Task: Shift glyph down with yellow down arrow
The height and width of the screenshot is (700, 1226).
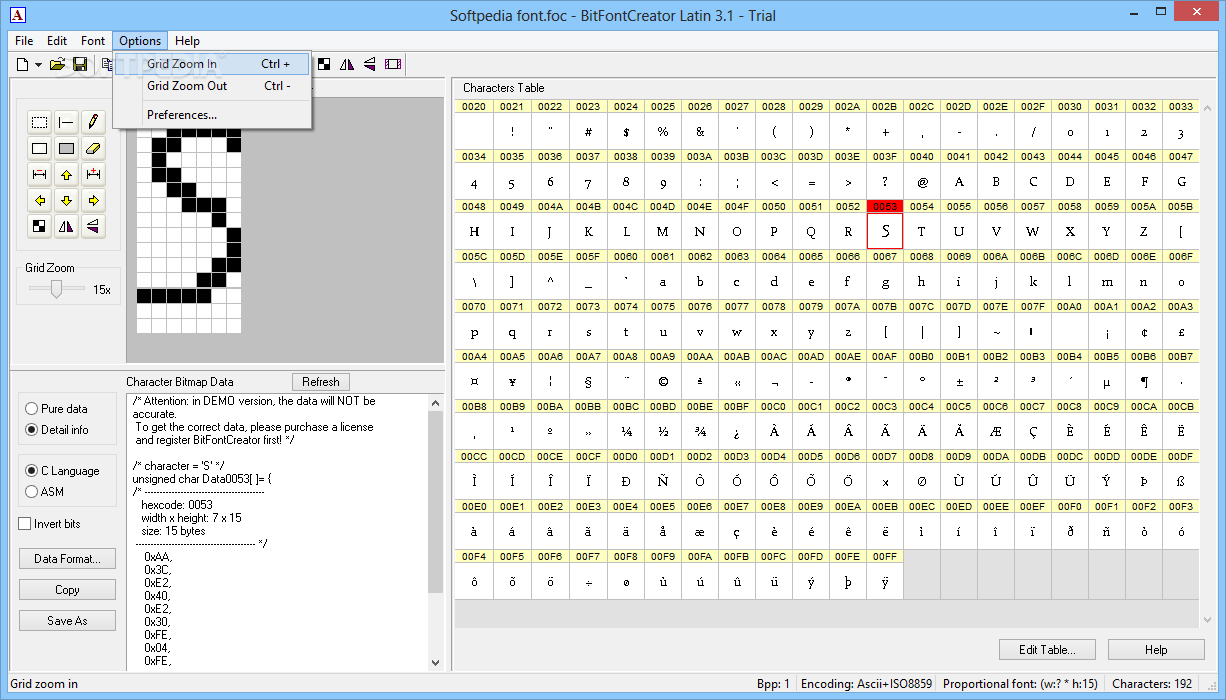Action: point(66,201)
